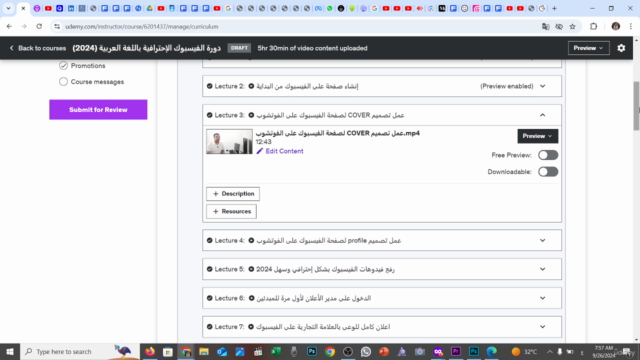
Task: Enable the Free Preview toggle
Action: pyautogui.click(x=548, y=155)
